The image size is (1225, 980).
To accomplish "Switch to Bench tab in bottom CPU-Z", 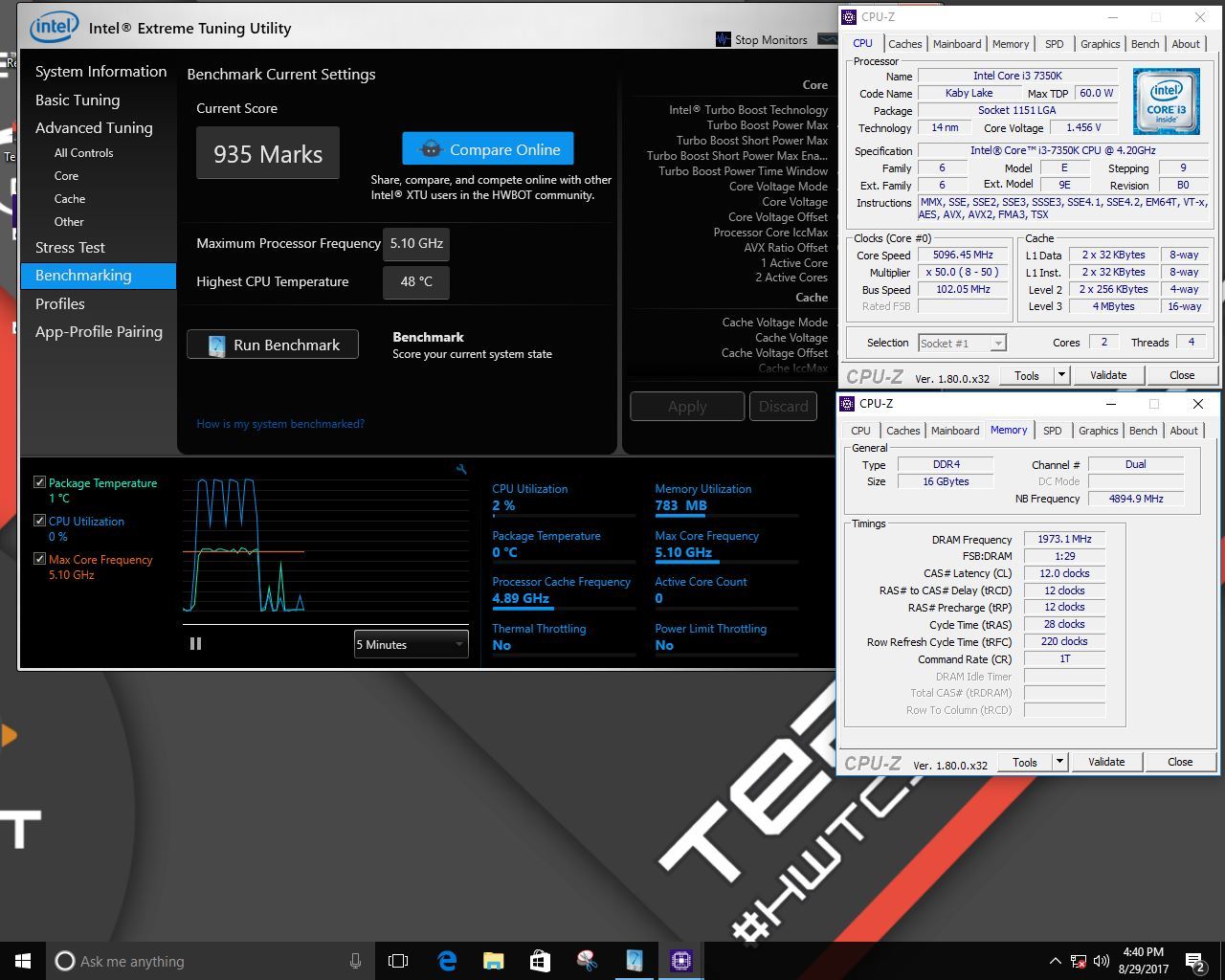I will point(1143,431).
